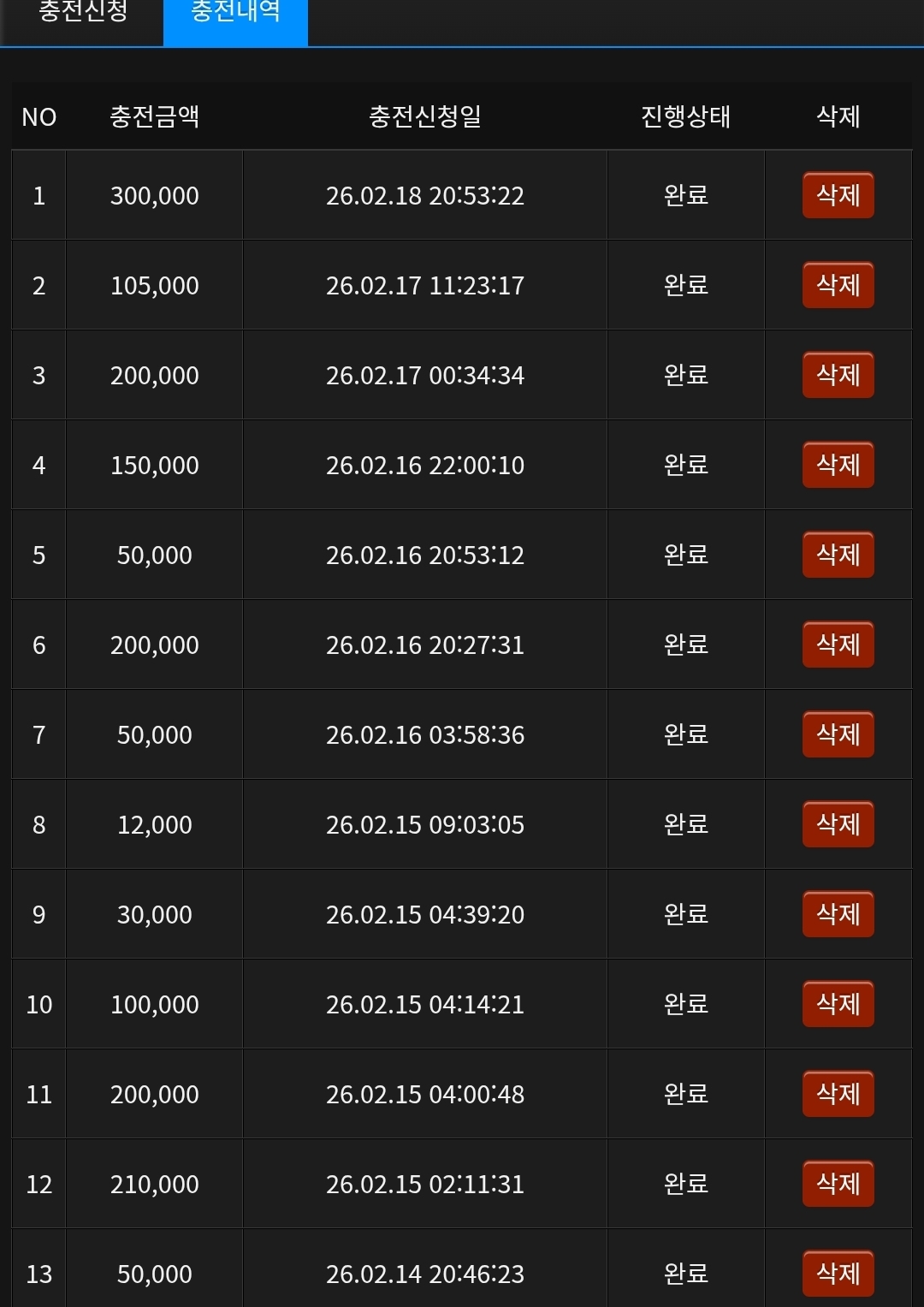This screenshot has height=1307, width=924.
Task: Click the 완료 status in row 1
Action: pos(685,195)
